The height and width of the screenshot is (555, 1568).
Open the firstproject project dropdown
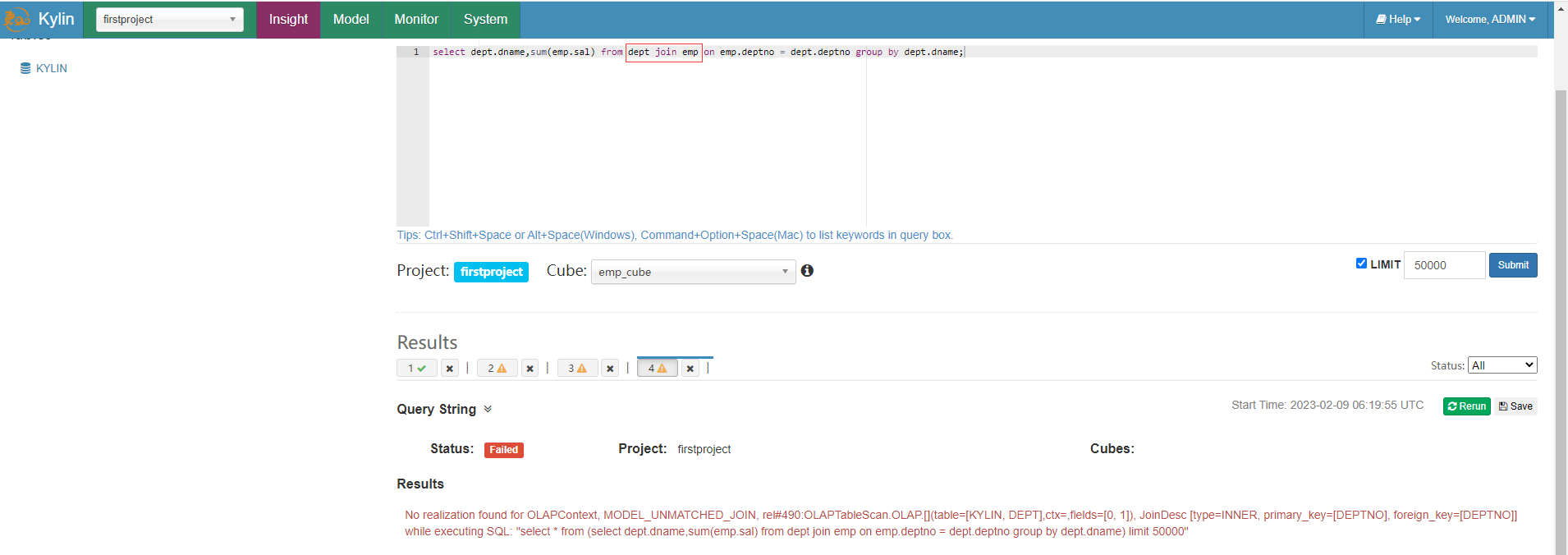170,20
